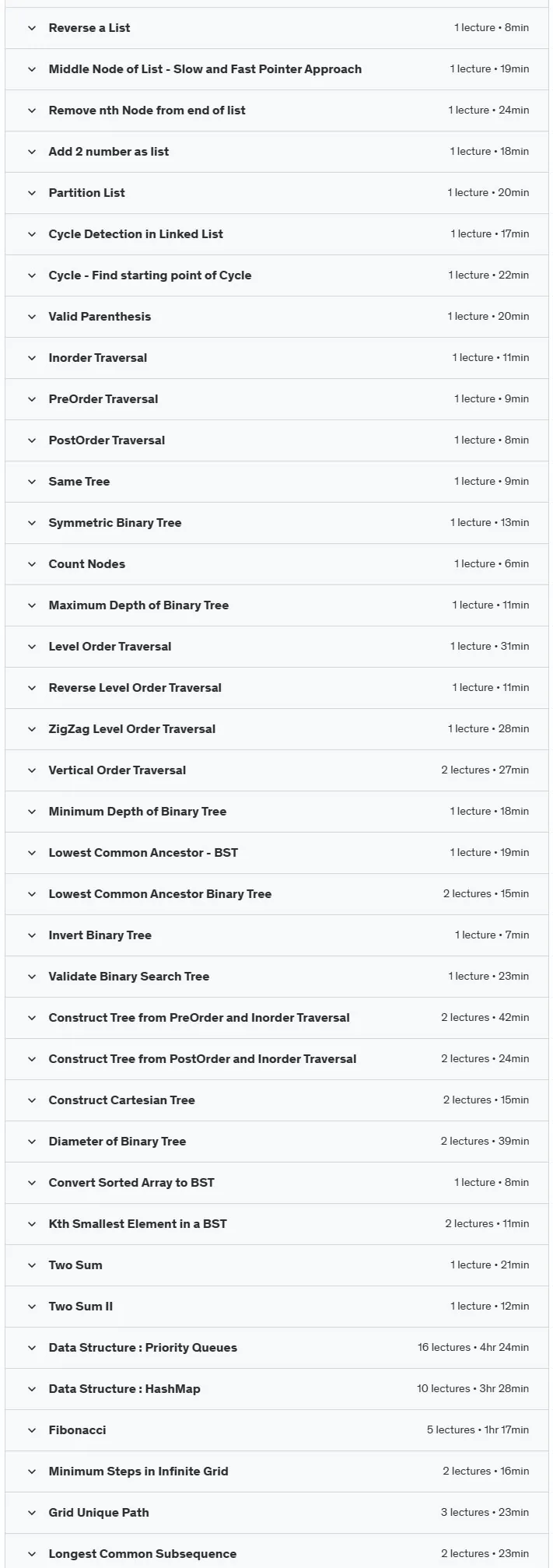Open the ZigZag Level Order Traversal title
The width and height of the screenshot is (553, 1568).
tap(132, 729)
